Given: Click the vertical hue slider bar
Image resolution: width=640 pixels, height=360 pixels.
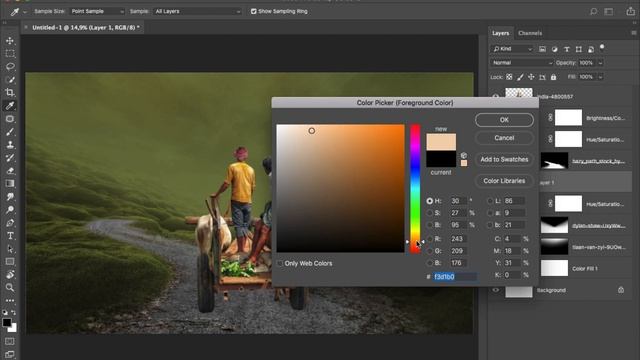Looking at the screenshot, I should [415, 189].
